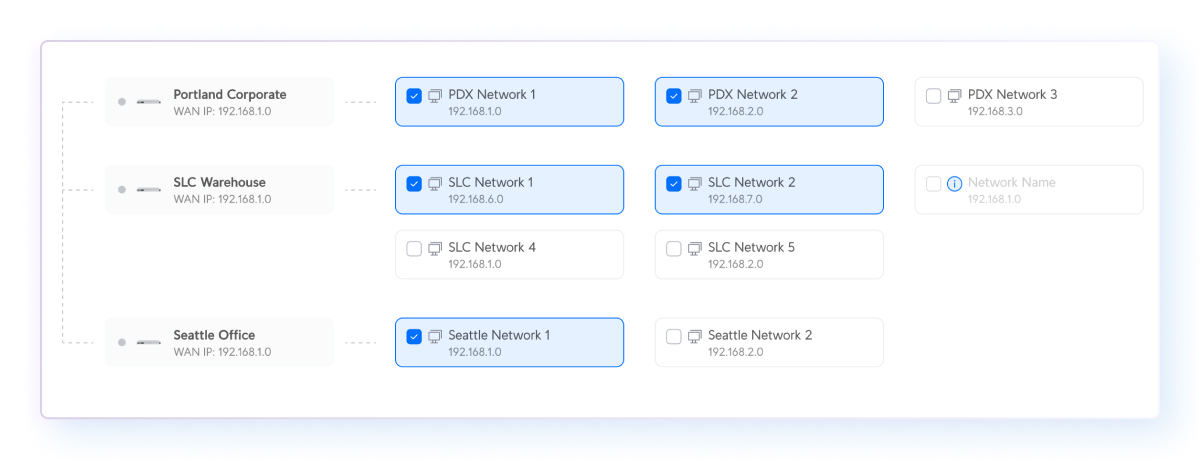The width and height of the screenshot is (1200, 460).
Task: Check the PDX Network 3 checkbox
Action: point(934,96)
